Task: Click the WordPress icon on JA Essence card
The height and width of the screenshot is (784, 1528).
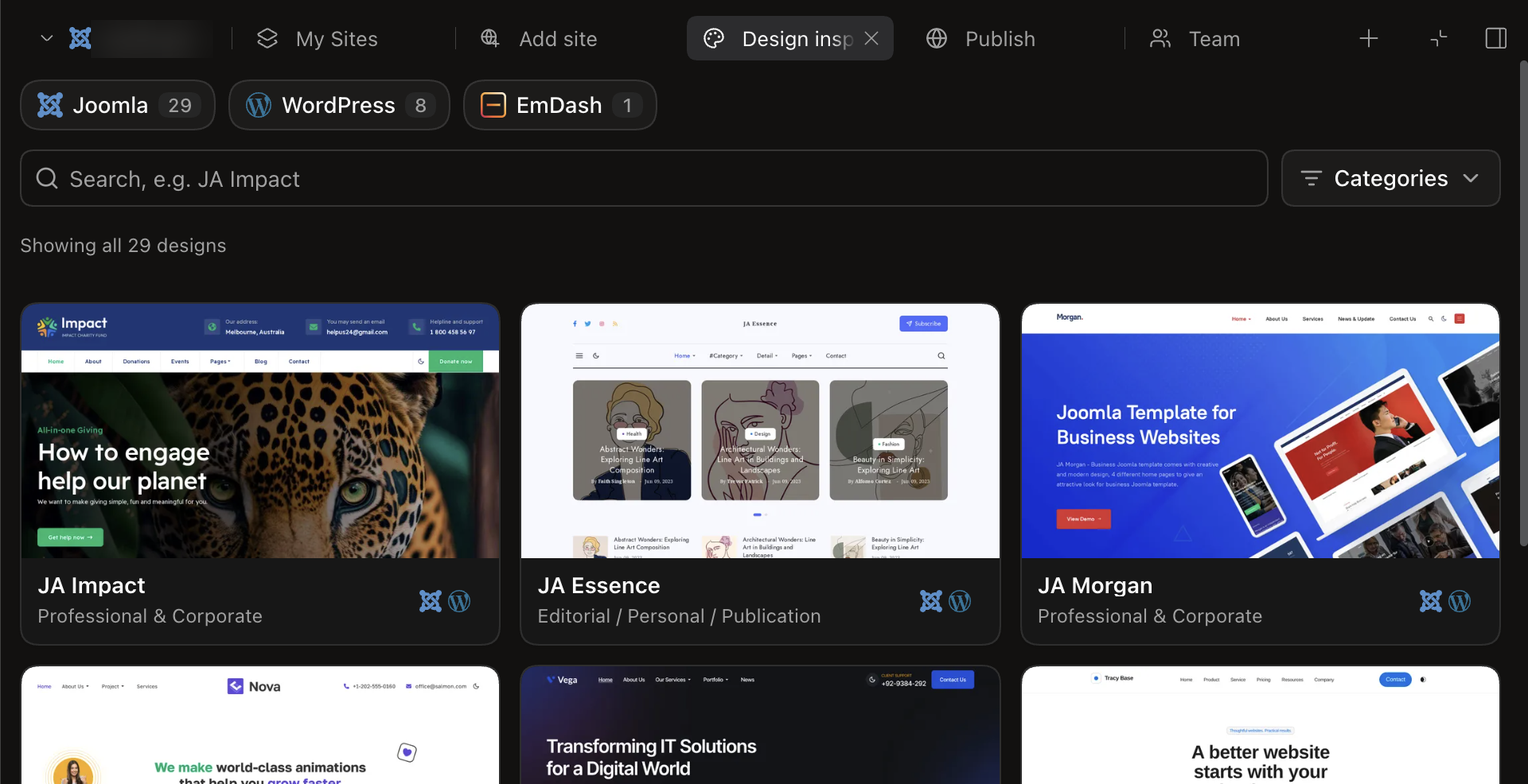Action: 960,600
